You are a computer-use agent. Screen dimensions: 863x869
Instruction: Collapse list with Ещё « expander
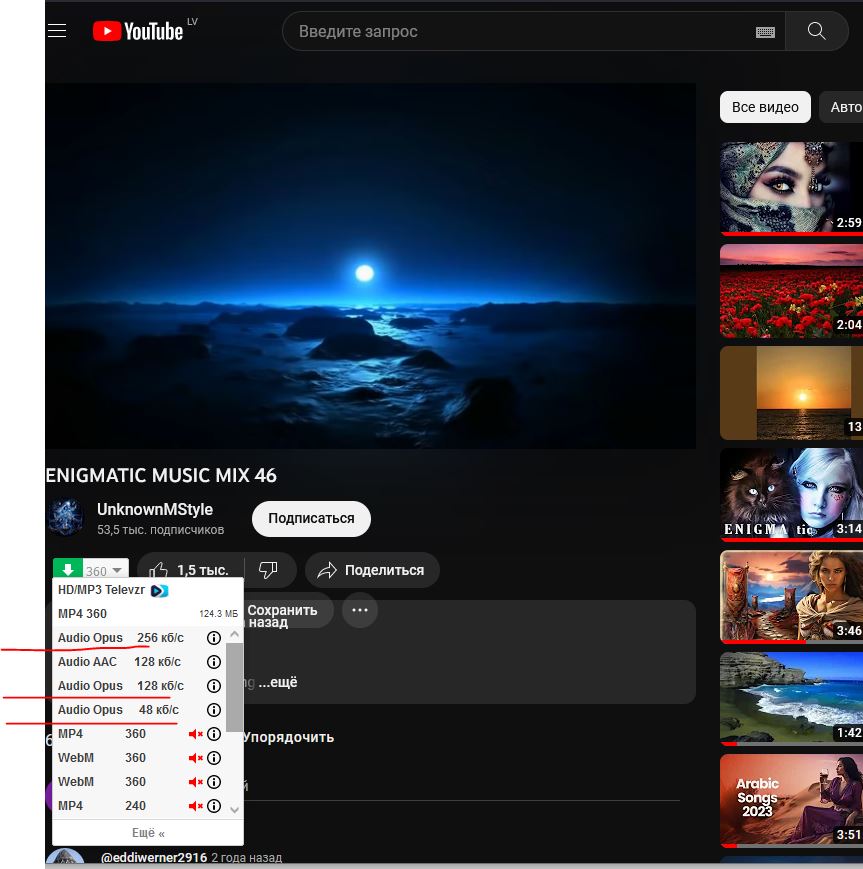tap(148, 833)
